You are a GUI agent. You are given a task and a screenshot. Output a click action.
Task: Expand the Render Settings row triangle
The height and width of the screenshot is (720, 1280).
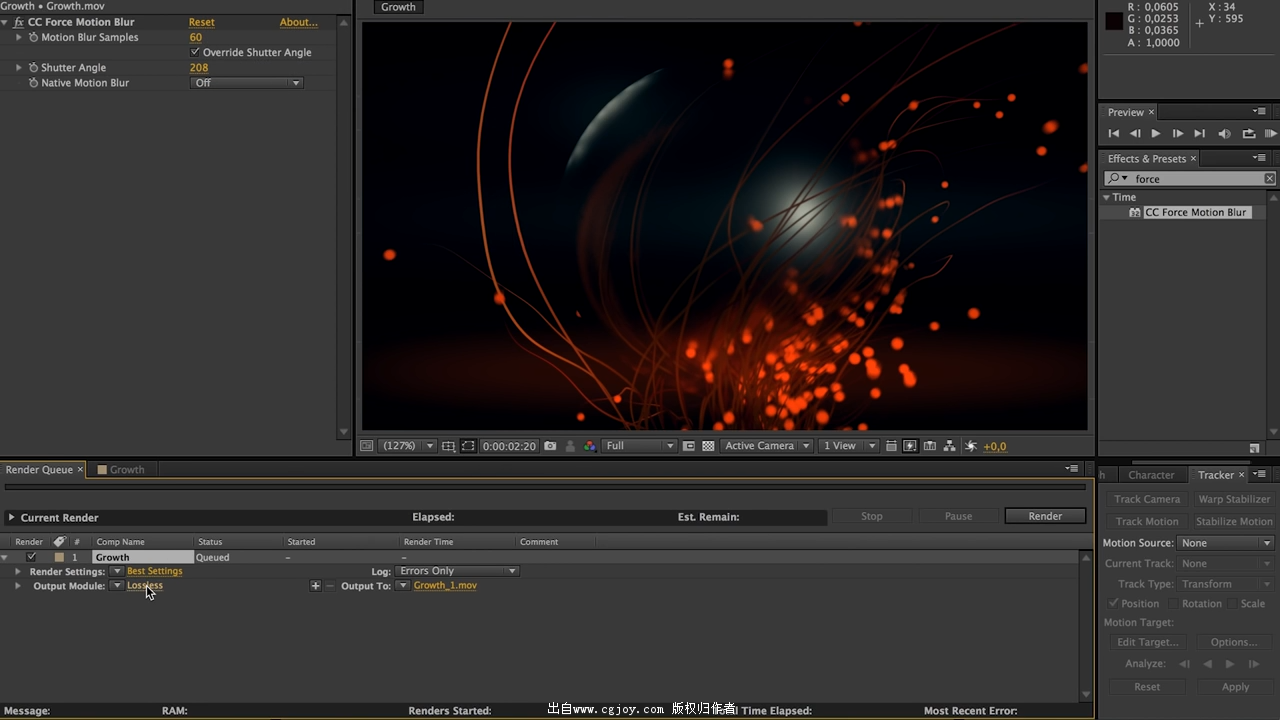tap(18, 571)
